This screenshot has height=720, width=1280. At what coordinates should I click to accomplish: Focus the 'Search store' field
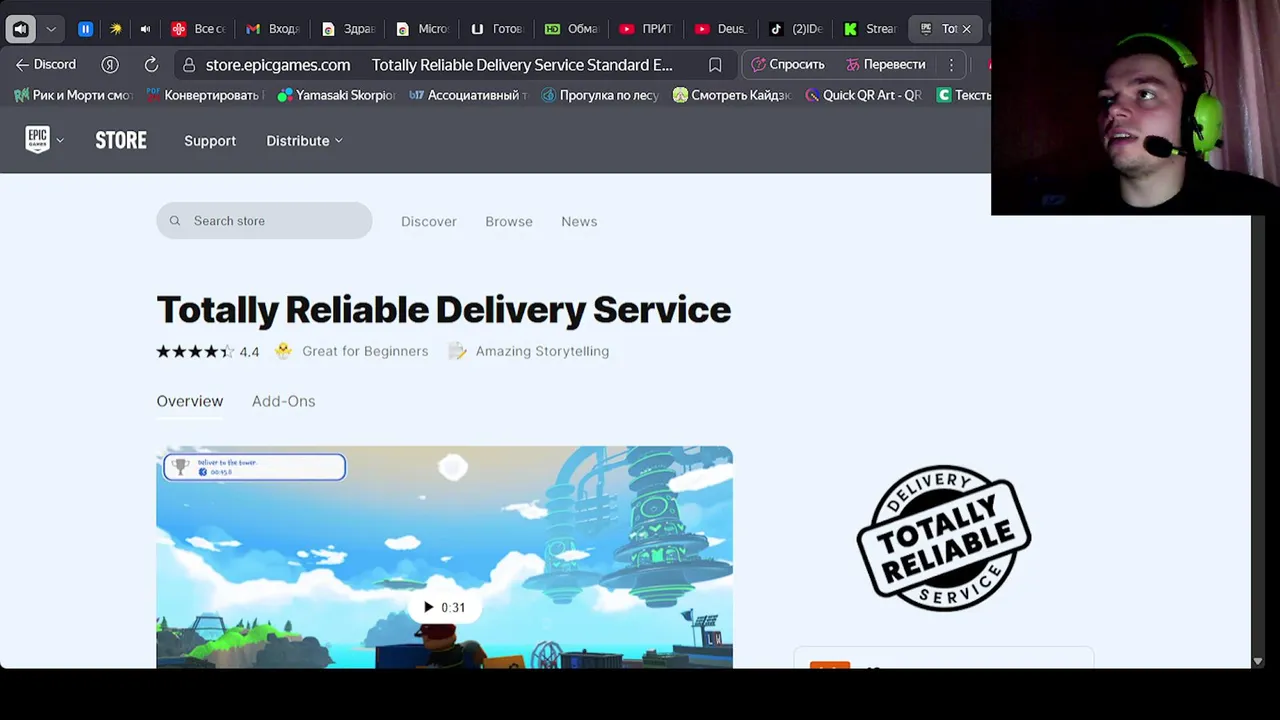tap(264, 221)
